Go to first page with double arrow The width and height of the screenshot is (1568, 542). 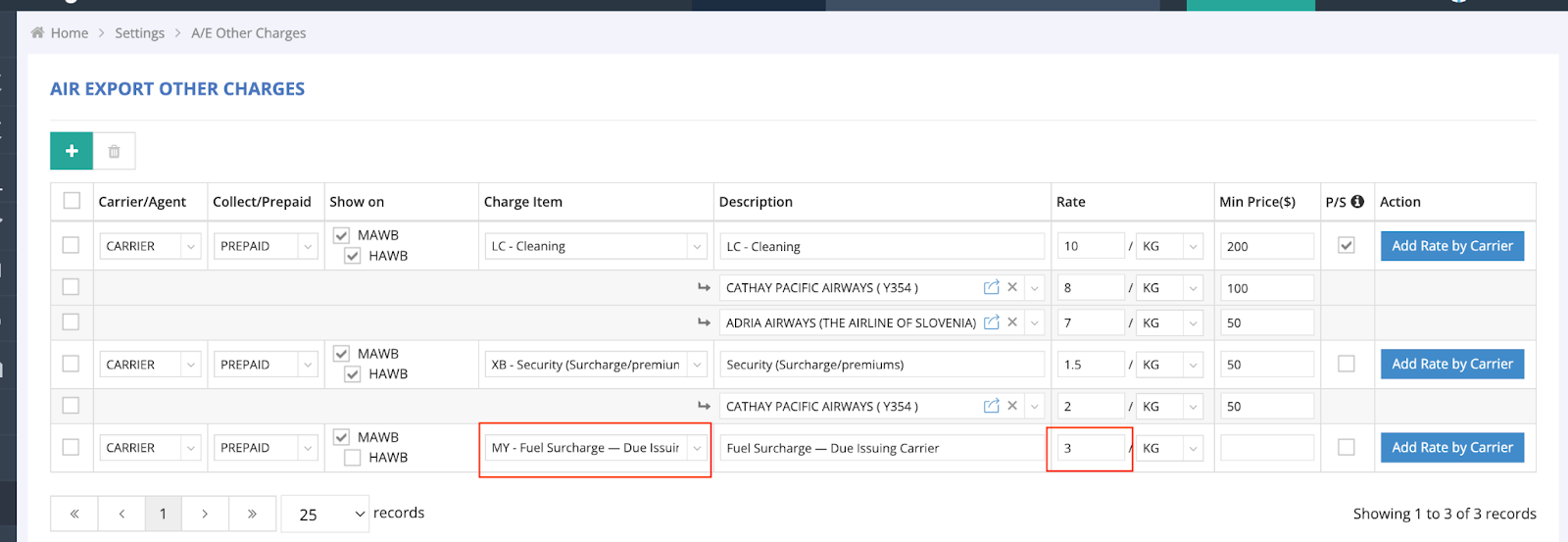tap(74, 514)
